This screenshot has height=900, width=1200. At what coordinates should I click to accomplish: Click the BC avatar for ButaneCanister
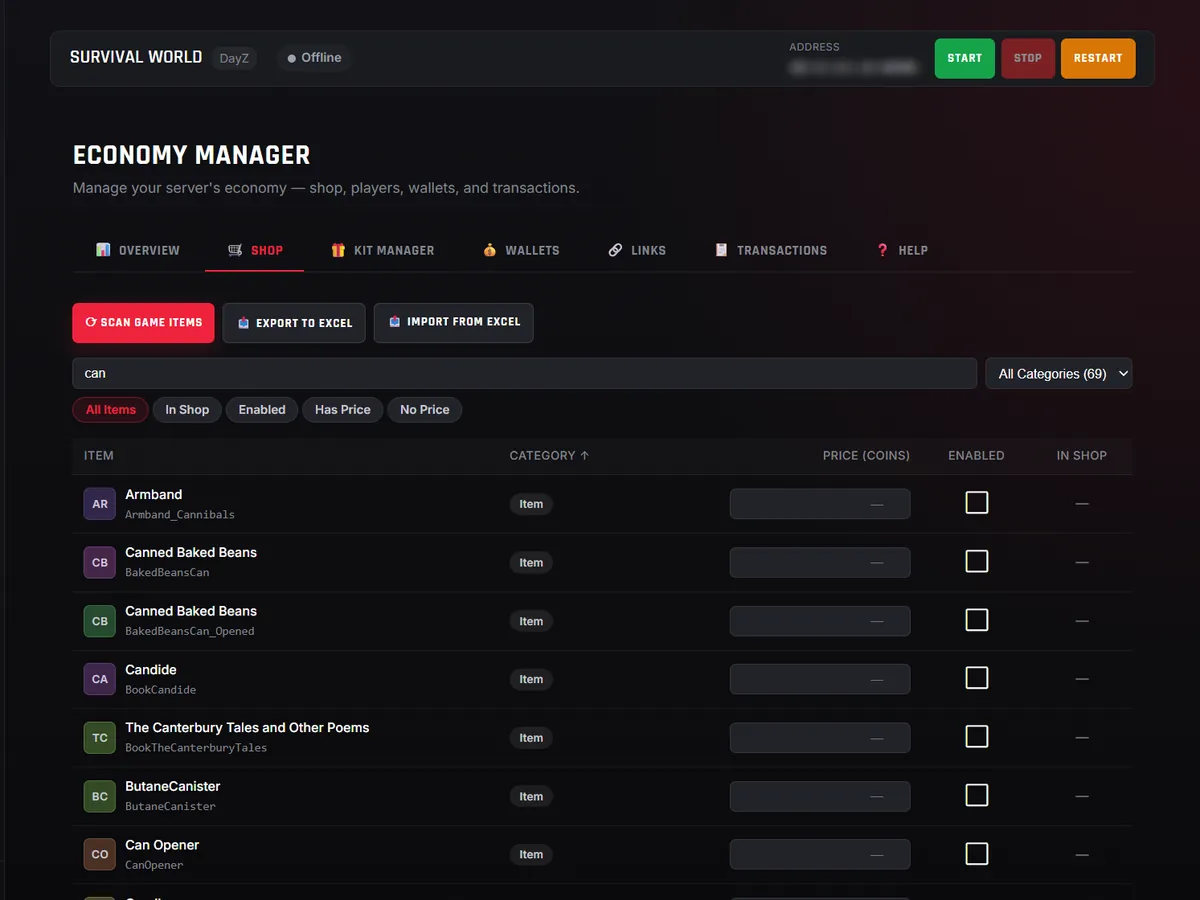tap(100, 796)
